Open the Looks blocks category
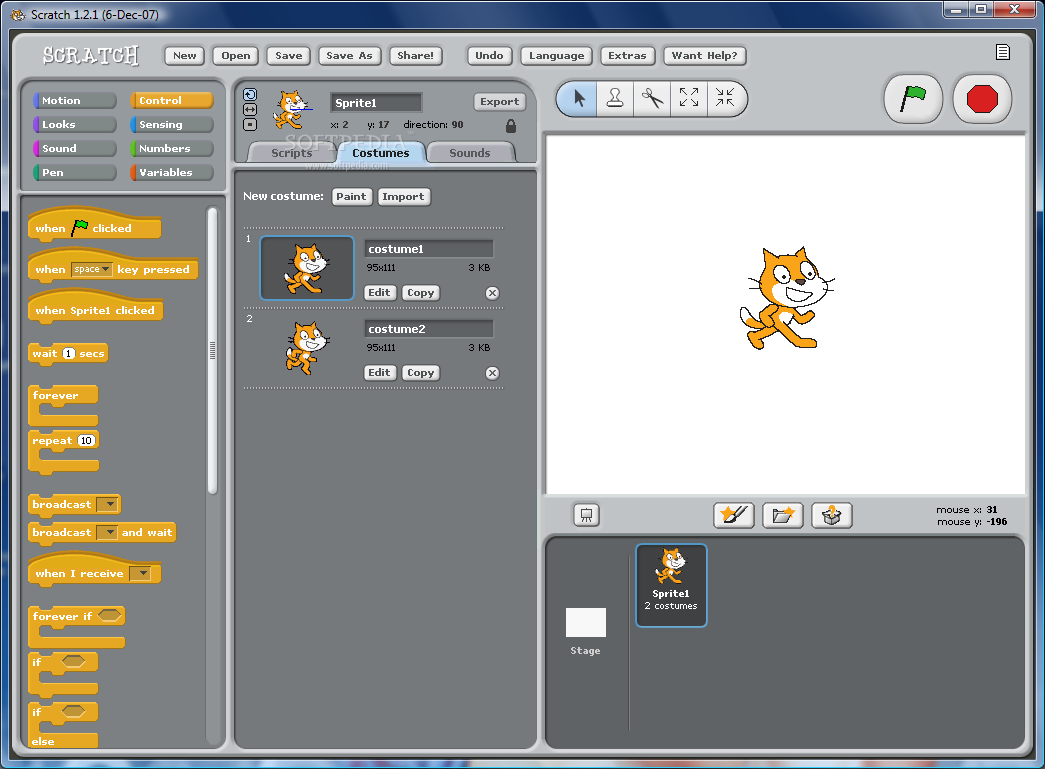Screen dimensions: 1045x769 (75, 125)
